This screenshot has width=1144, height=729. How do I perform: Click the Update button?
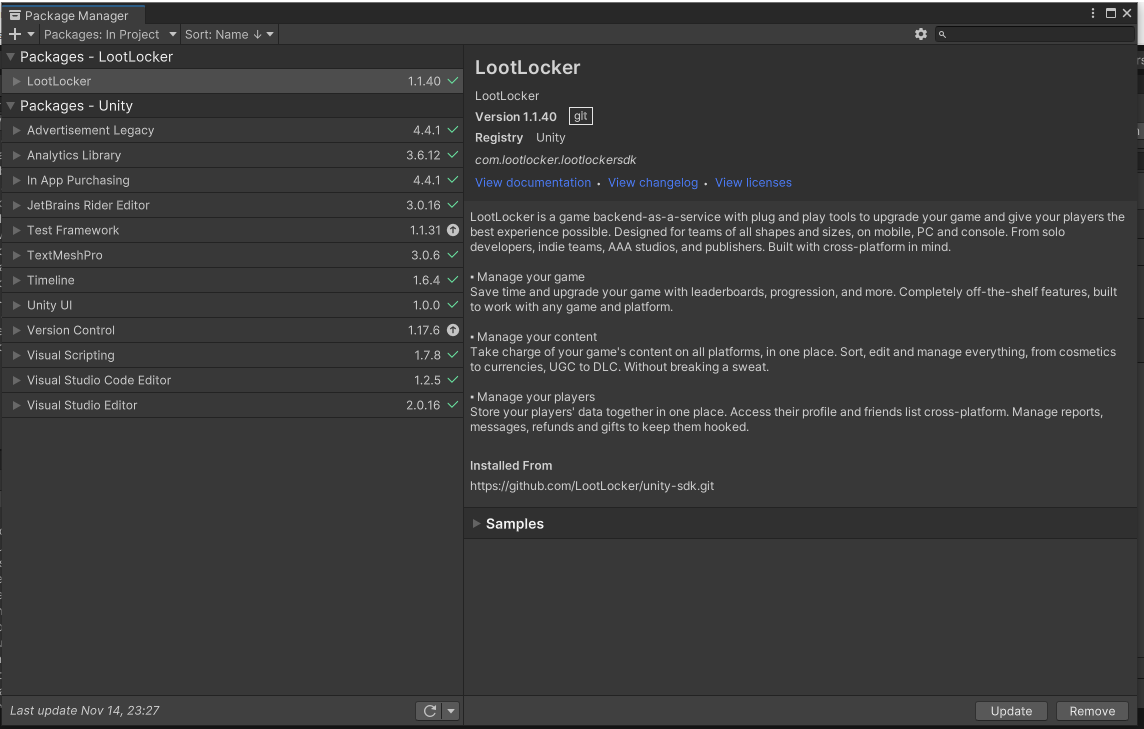point(1011,710)
